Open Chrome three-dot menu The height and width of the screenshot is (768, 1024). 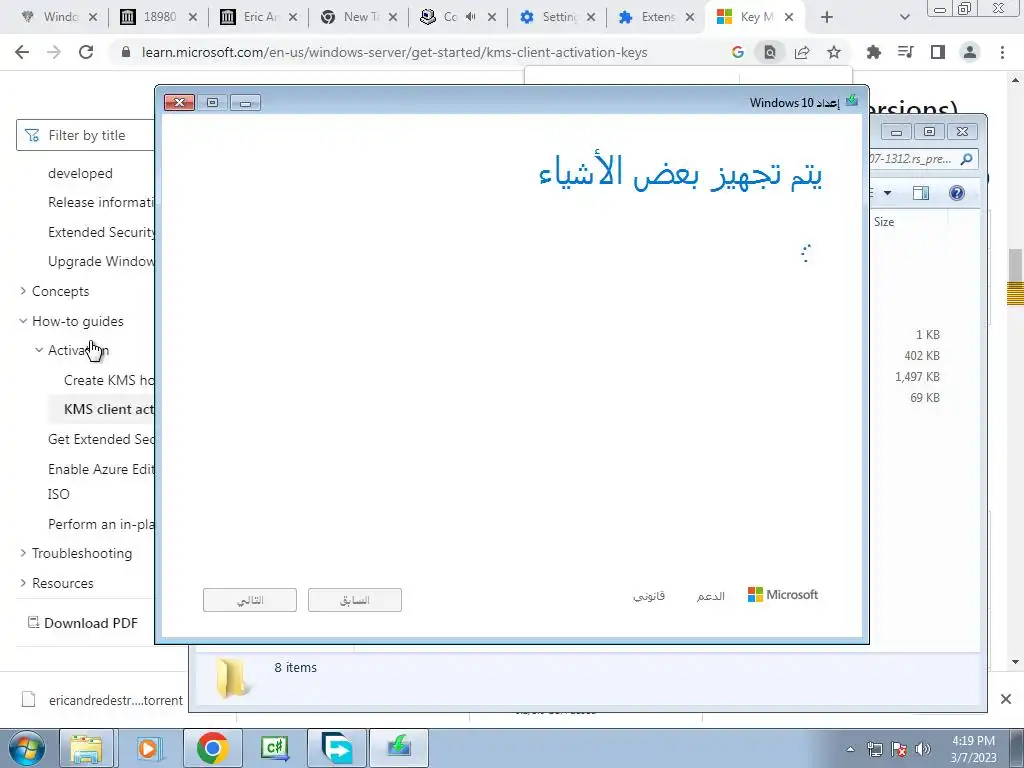pyautogui.click(x=1002, y=52)
